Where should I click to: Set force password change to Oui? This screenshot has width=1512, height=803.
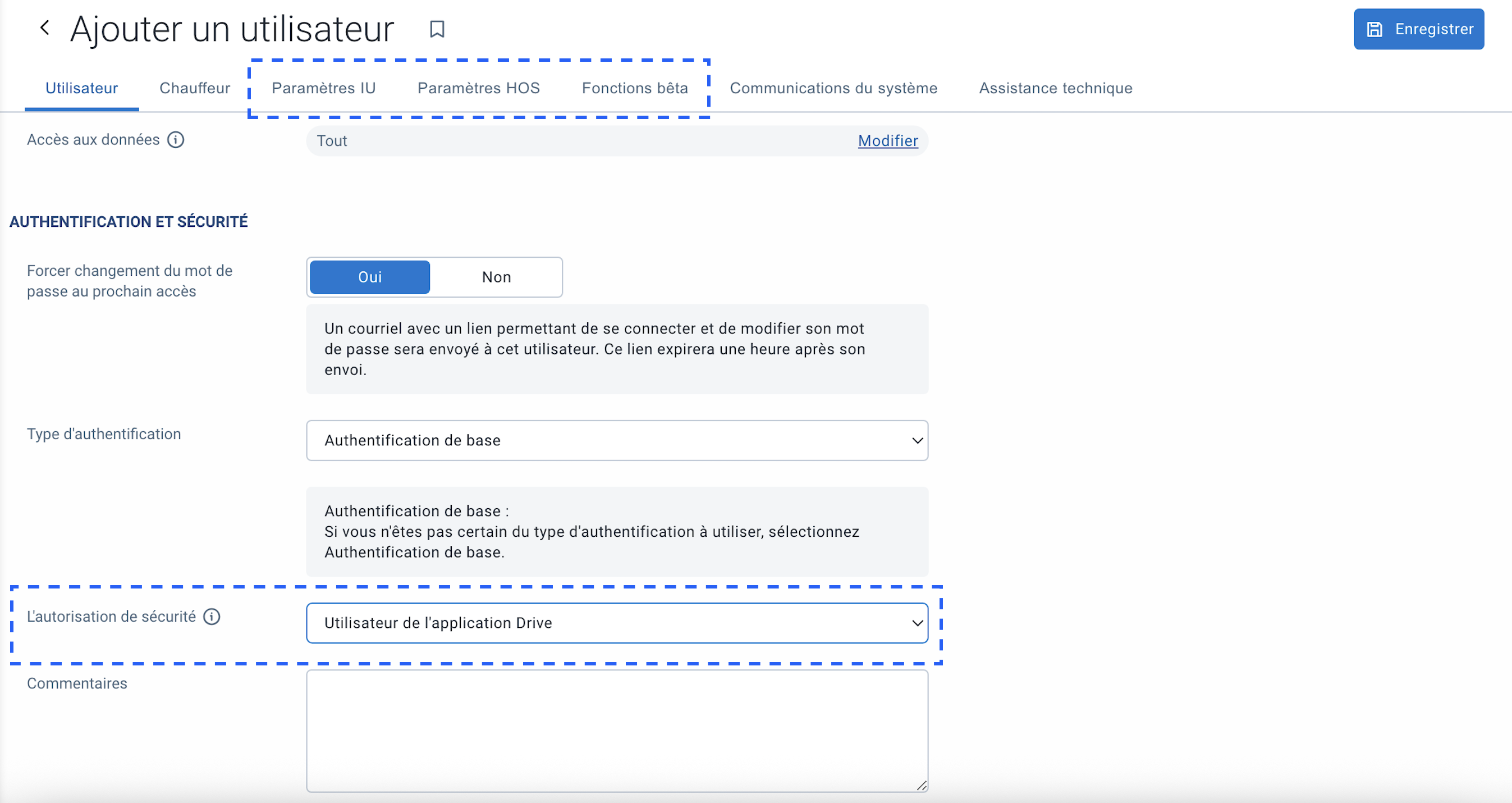point(370,277)
